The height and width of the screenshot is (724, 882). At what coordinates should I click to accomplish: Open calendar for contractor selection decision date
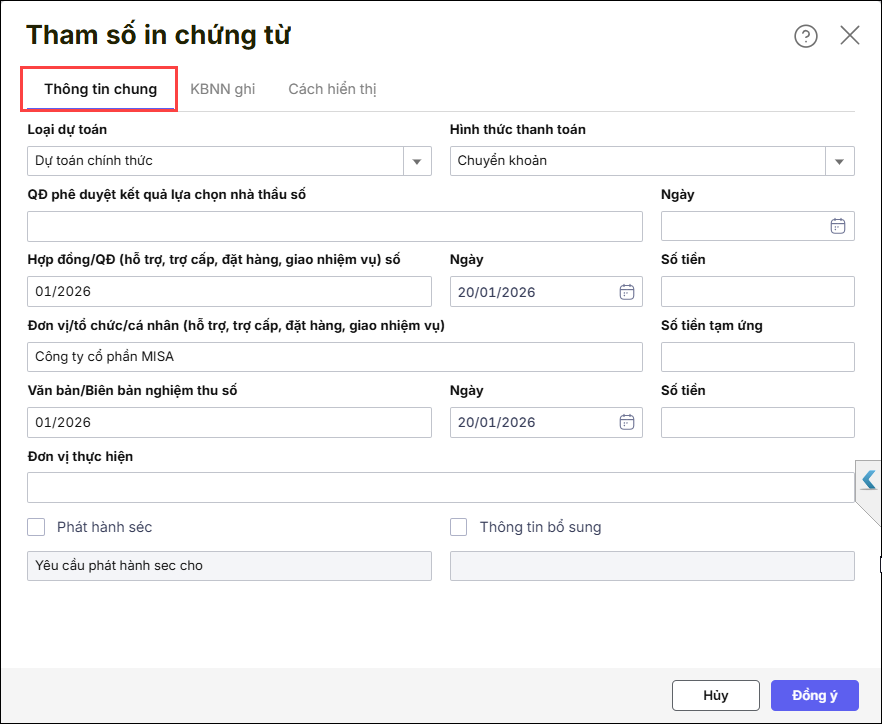pyautogui.click(x=837, y=226)
